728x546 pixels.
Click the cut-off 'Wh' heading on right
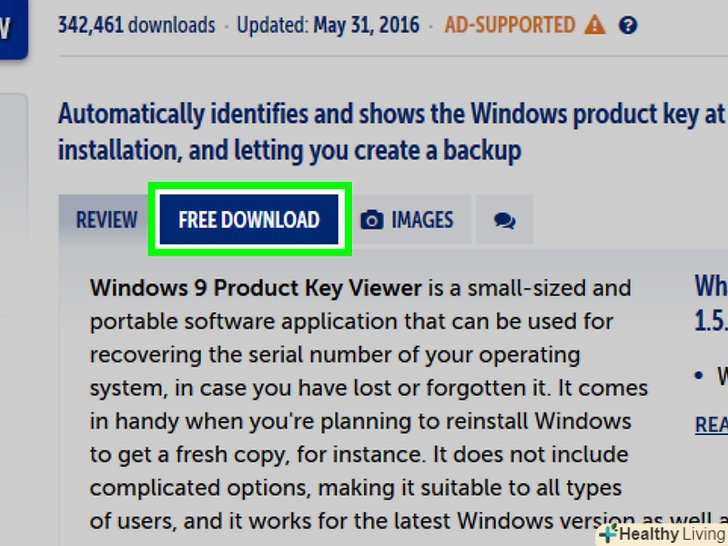(711, 287)
